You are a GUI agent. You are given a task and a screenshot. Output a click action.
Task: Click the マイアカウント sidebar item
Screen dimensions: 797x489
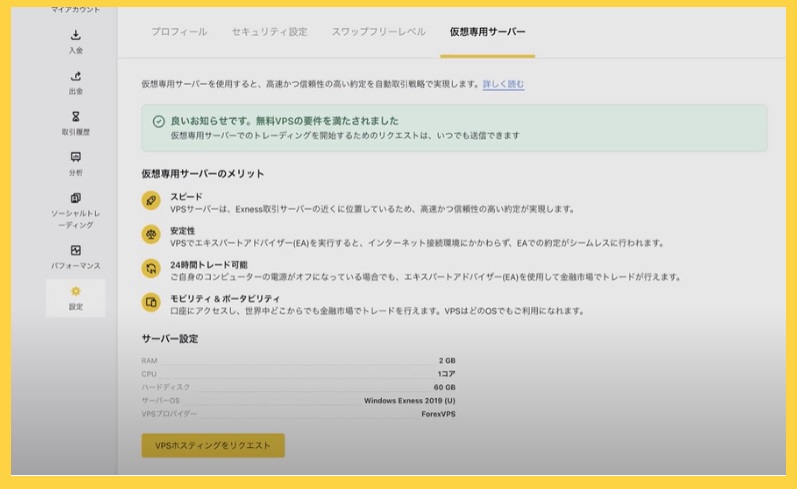click(76, 9)
